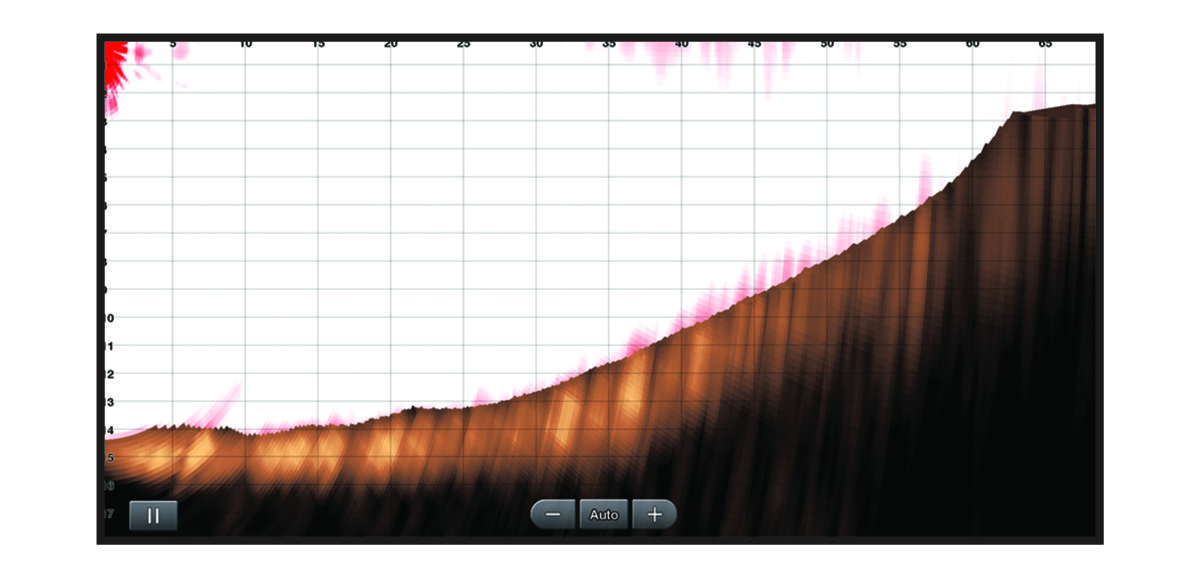Click the 30 marker on the range scale
The width and height of the screenshot is (1200, 578).
coord(535,42)
